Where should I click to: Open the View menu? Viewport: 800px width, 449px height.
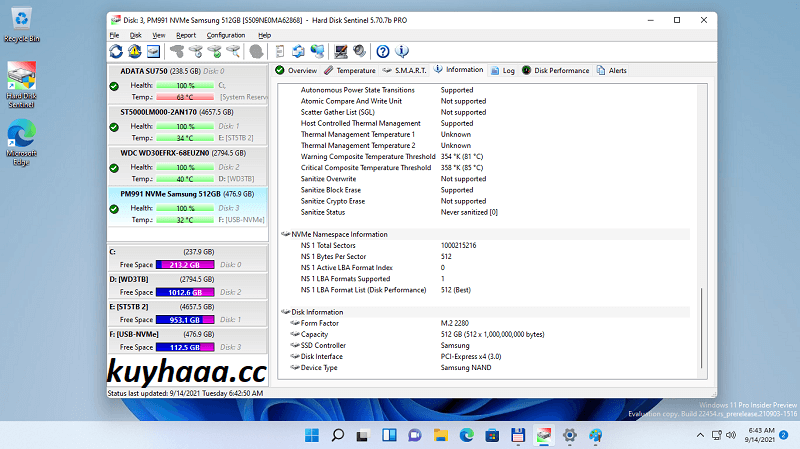coord(159,35)
